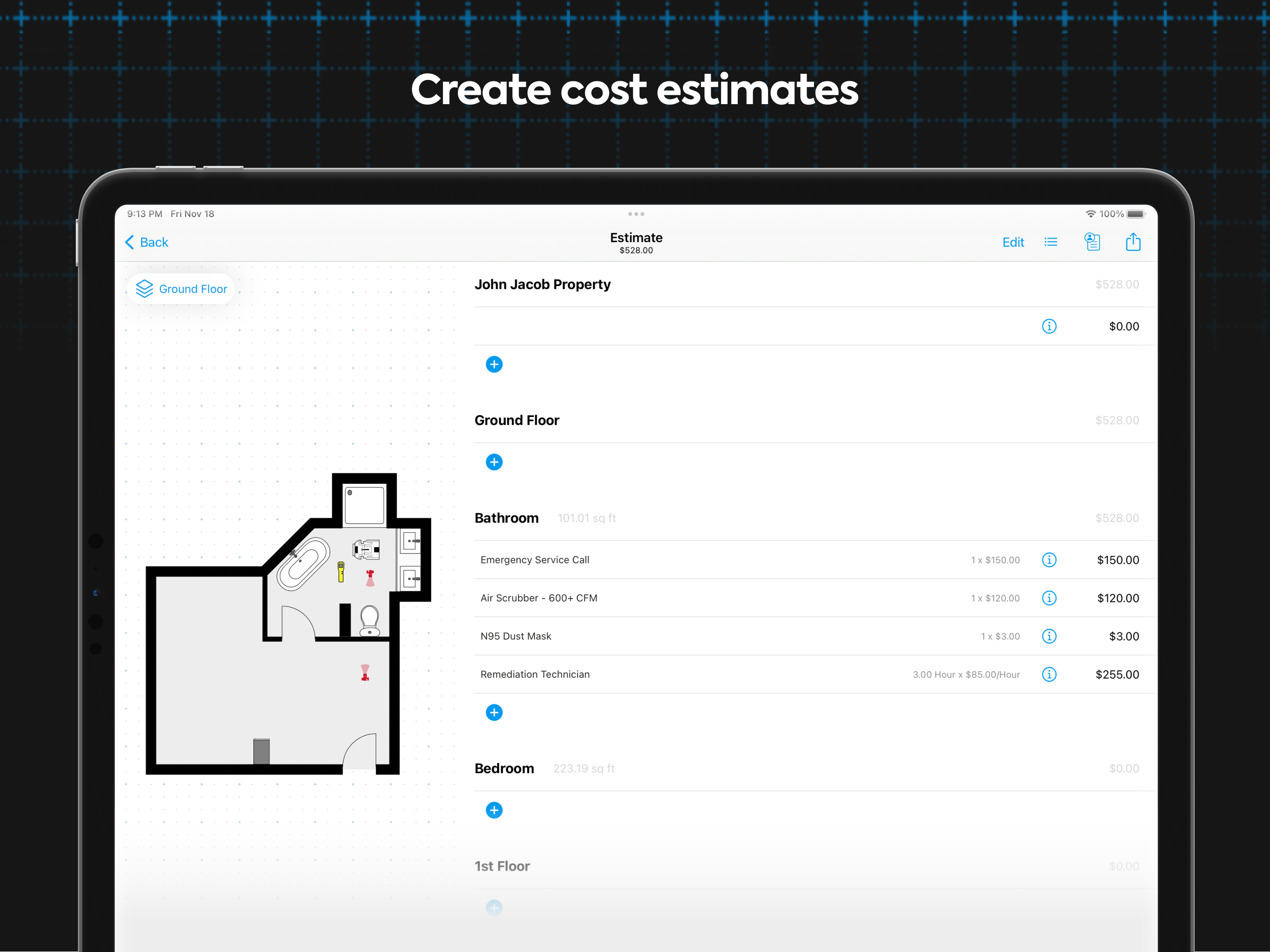Add an item to the Bathroom section

[494, 712]
